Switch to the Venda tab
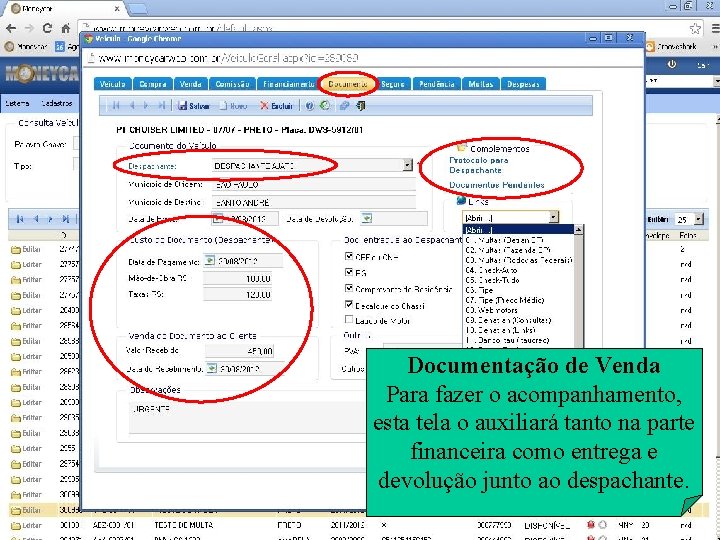The height and width of the screenshot is (540, 720). pos(191,84)
